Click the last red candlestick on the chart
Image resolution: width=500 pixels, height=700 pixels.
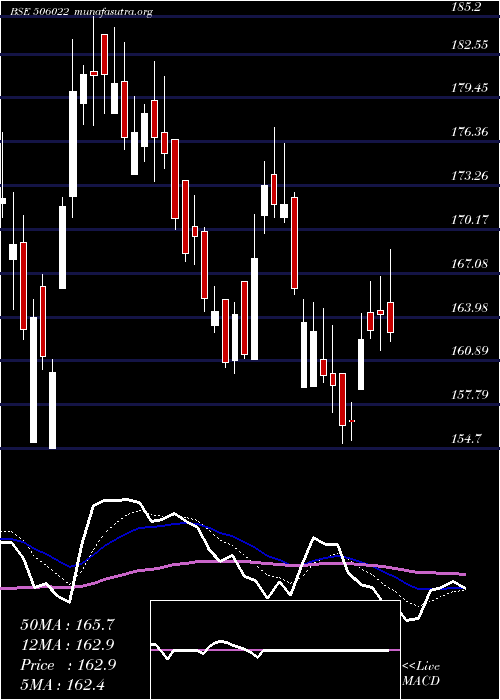(x=390, y=317)
